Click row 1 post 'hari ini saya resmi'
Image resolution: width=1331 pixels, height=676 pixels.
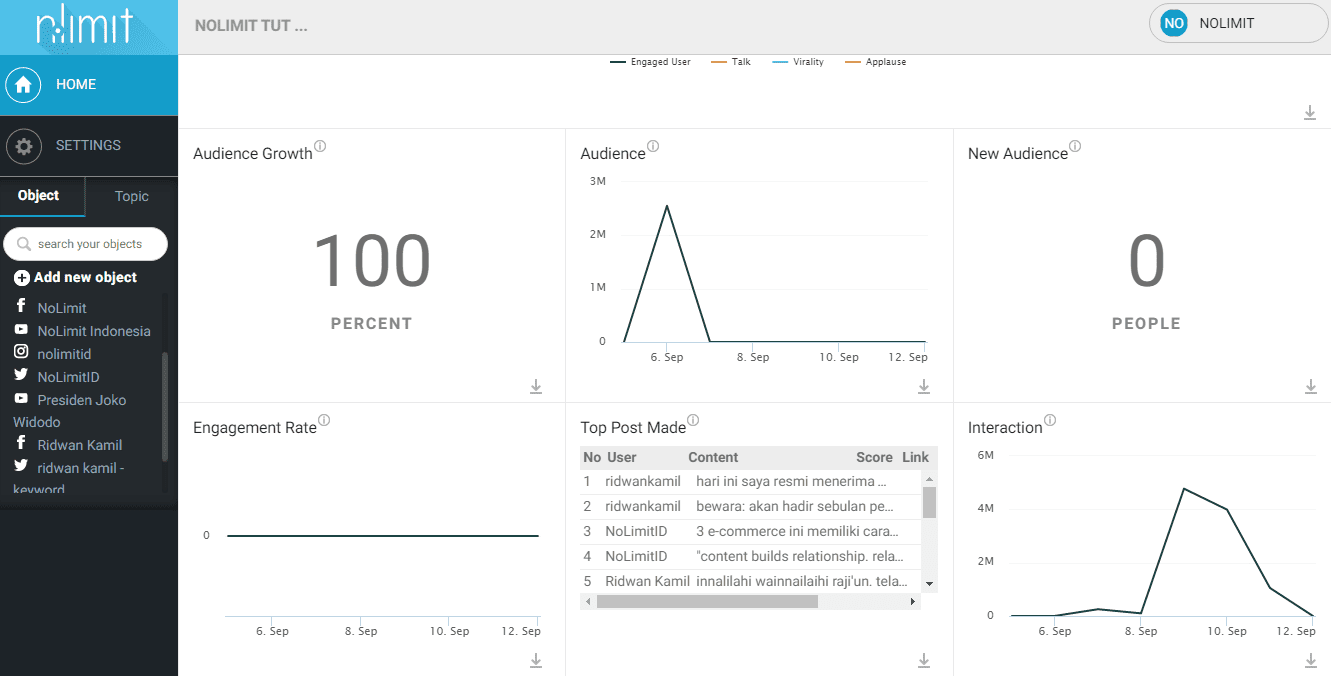(792, 481)
